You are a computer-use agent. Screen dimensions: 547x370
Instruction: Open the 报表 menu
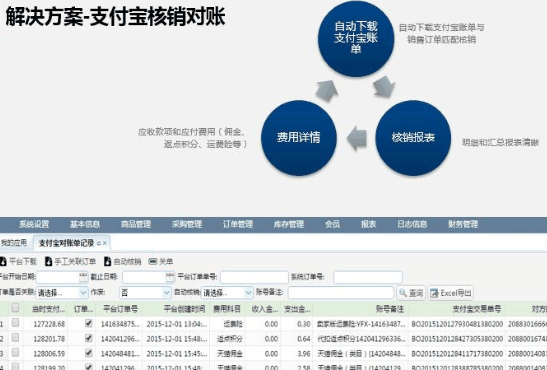368,224
